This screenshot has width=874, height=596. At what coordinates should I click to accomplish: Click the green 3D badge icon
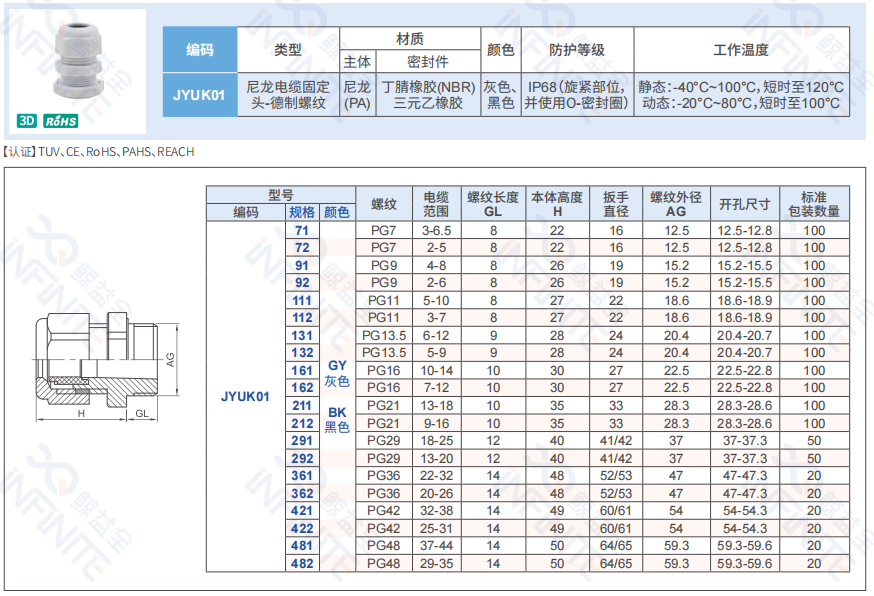coord(27,121)
